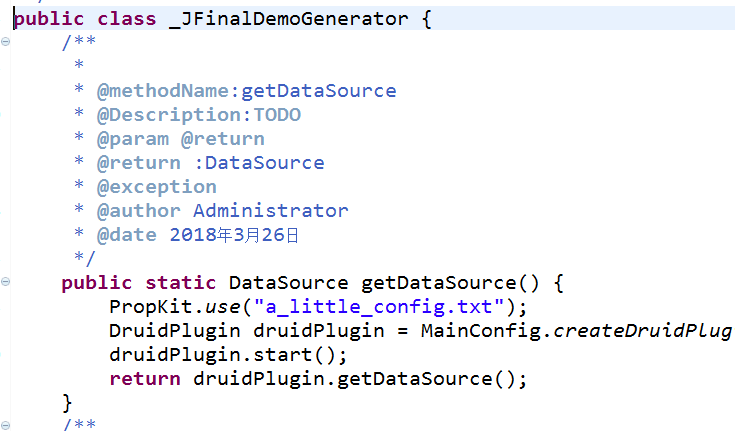This screenshot has width=735, height=431.
Task: Click the createDruidPlug italic method name
Action: click(643, 331)
